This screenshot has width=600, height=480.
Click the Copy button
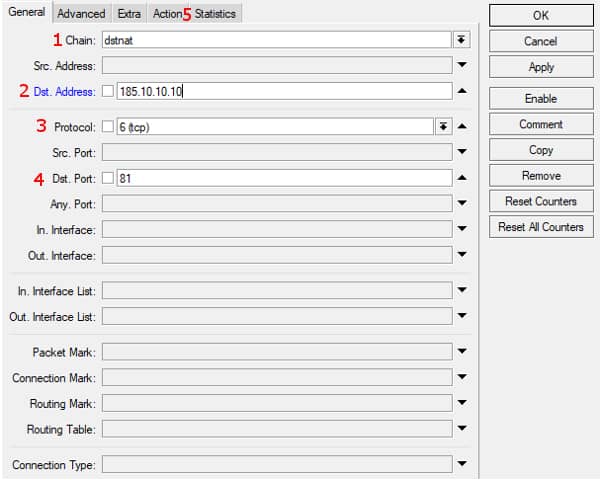point(541,150)
